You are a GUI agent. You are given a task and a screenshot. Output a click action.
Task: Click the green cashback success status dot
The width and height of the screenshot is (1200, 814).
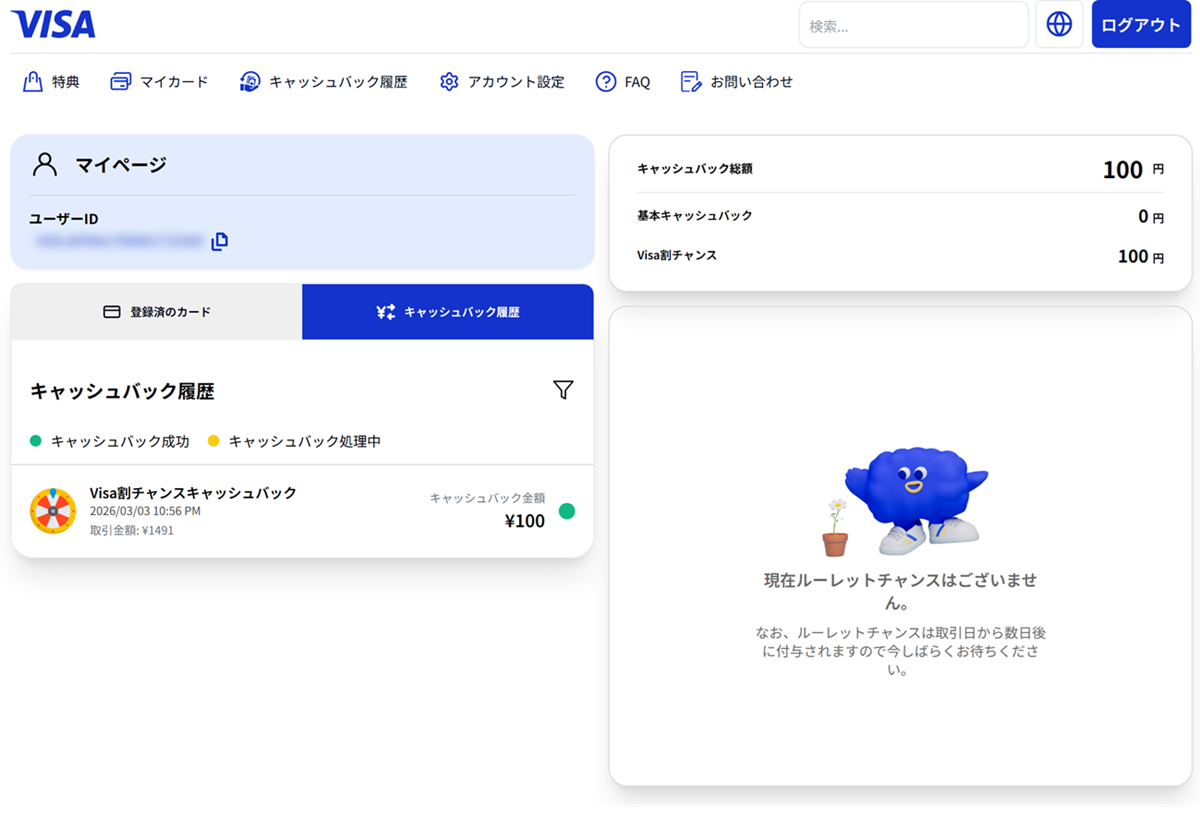tap(566, 511)
